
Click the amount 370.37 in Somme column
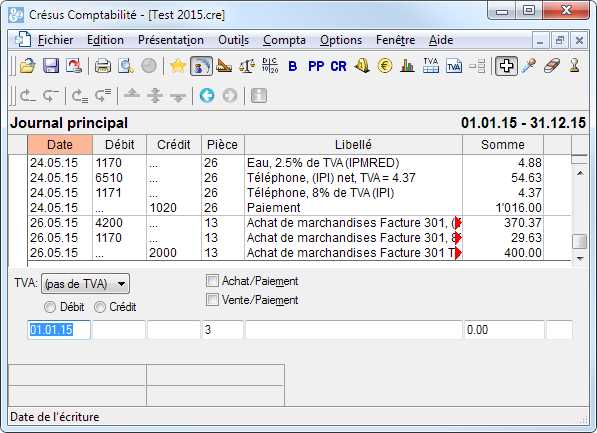click(x=522, y=223)
